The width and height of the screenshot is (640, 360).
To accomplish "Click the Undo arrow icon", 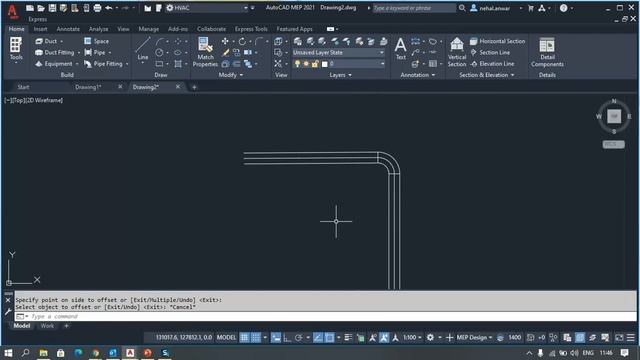I will point(109,8).
